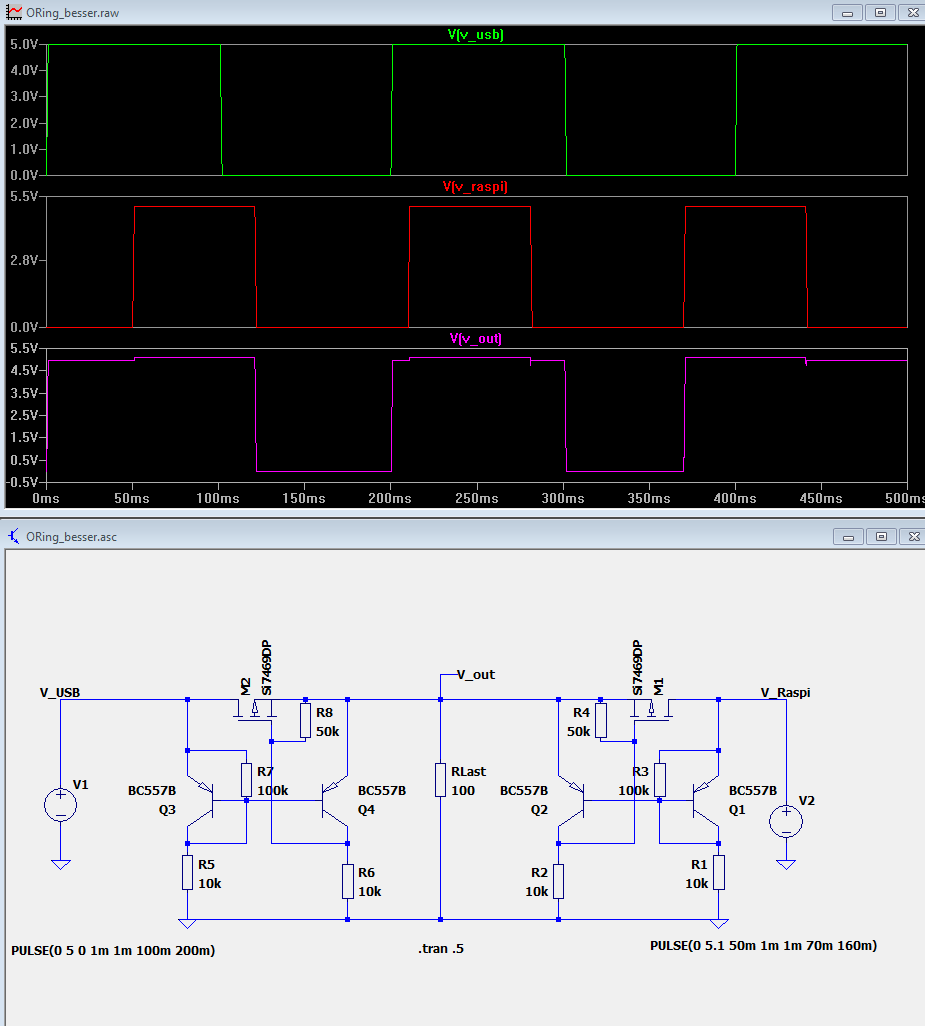Click BC557B label of Q4
The width and height of the screenshot is (925, 1026).
(x=382, y=790)
